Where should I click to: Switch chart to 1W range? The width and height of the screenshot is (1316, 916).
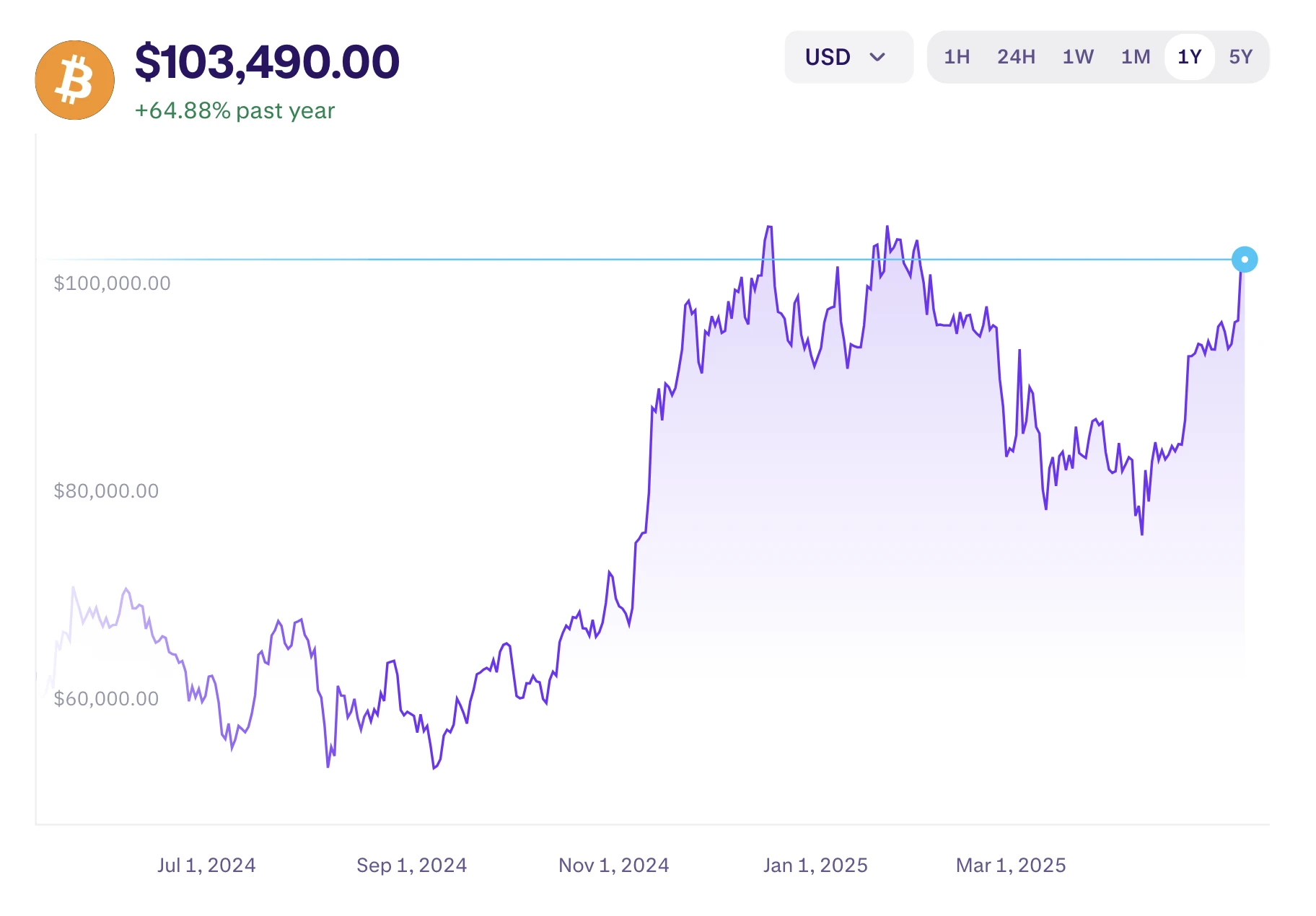click(x=1078, y=57)
